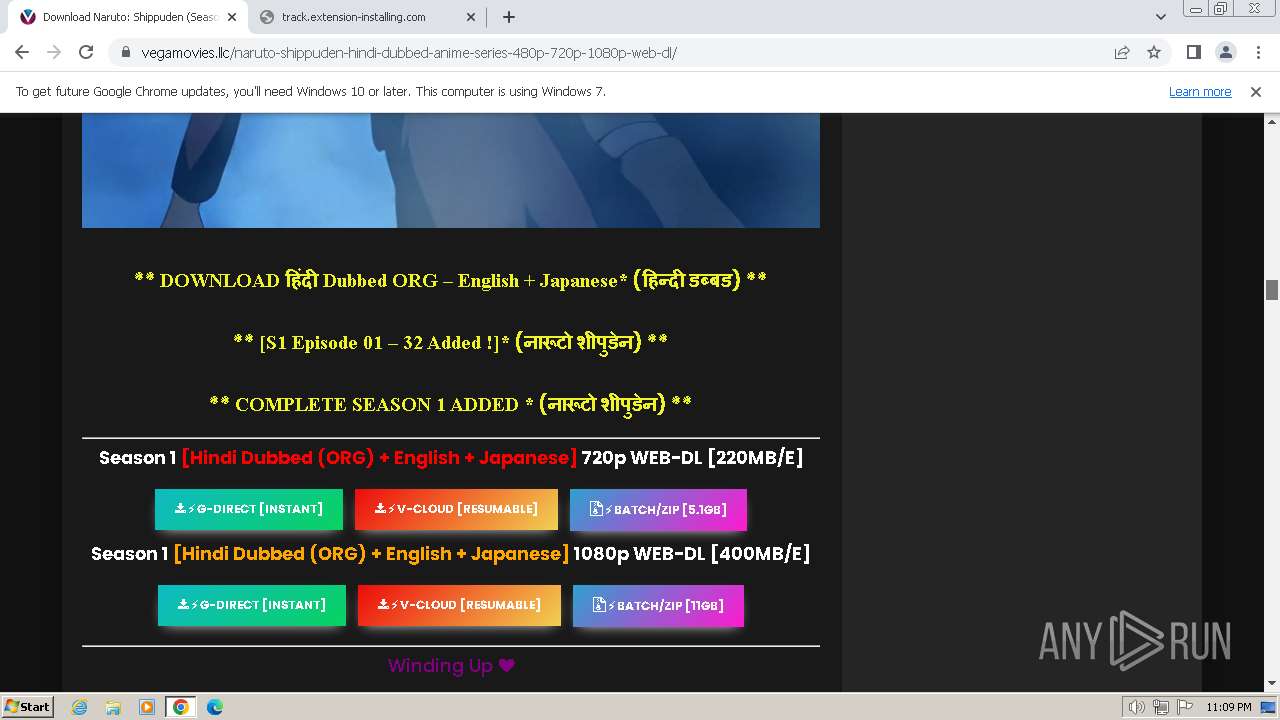Select the 'Winding Up' text

[451, 666]
